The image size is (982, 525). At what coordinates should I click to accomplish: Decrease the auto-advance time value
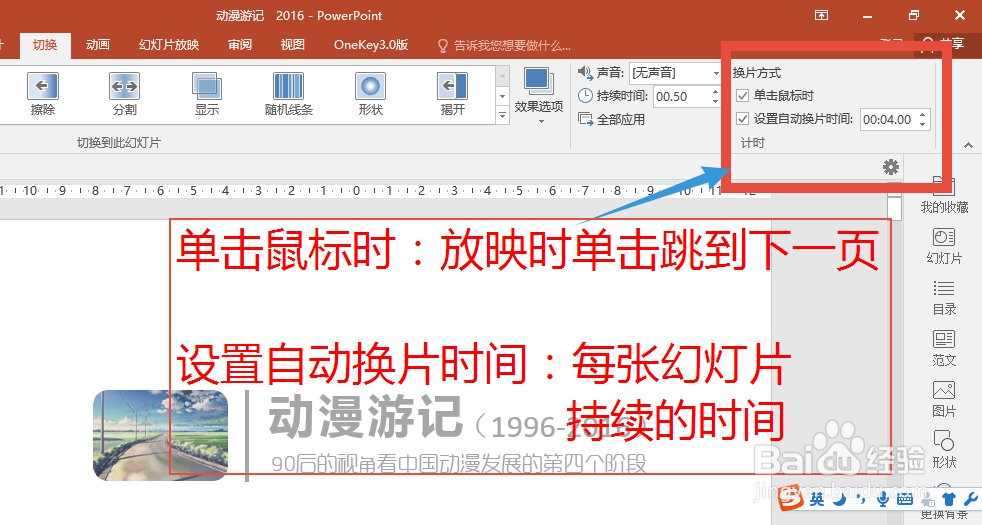[923, 124]
